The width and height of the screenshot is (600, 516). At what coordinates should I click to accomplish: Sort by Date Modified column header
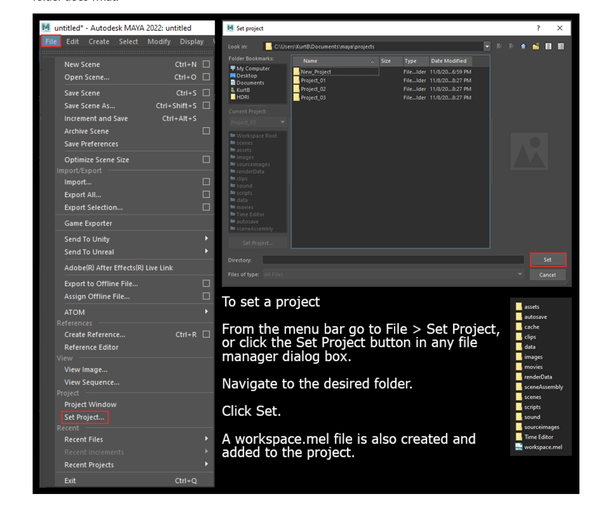point(450,61)
